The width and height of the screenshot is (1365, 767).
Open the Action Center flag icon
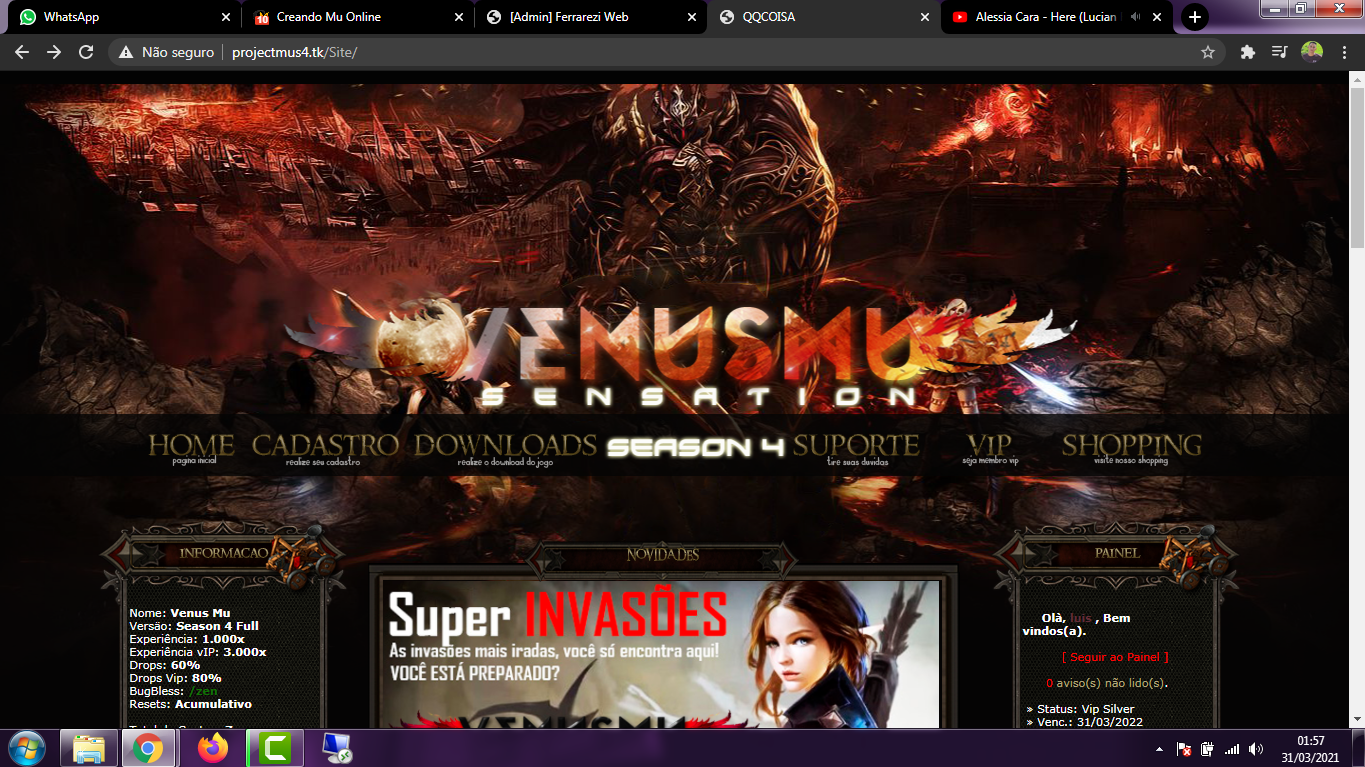1184,749
